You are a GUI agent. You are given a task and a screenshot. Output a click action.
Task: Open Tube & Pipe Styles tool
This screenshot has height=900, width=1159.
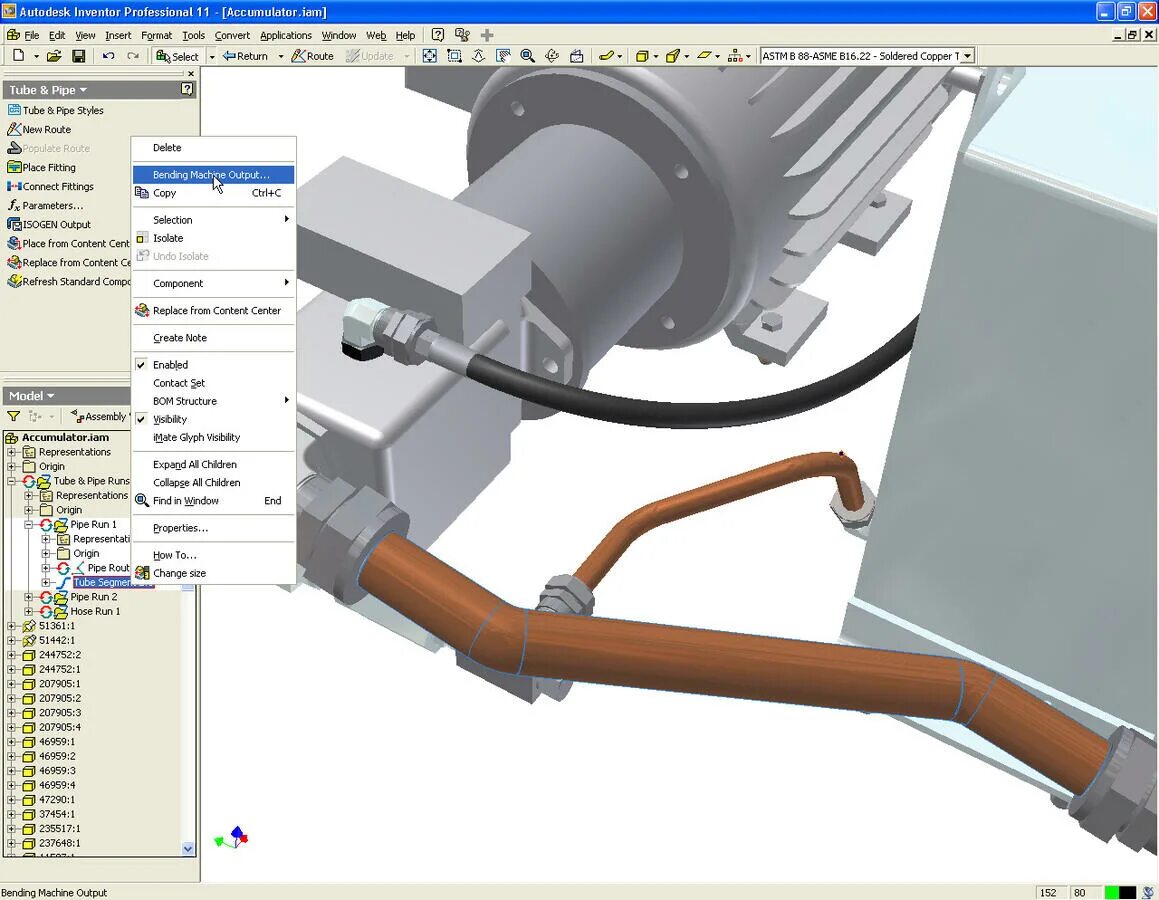(55, 110)
